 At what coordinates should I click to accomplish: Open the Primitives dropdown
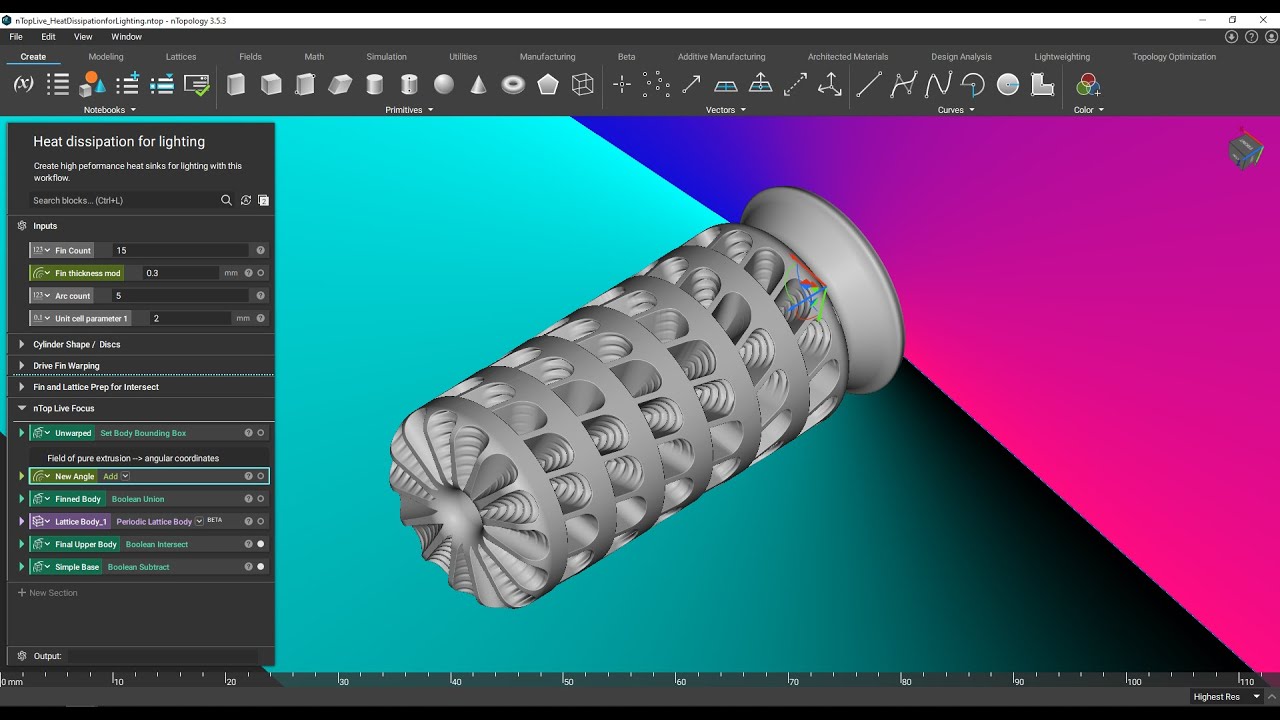pyautogui.click(x=409, y=110)
